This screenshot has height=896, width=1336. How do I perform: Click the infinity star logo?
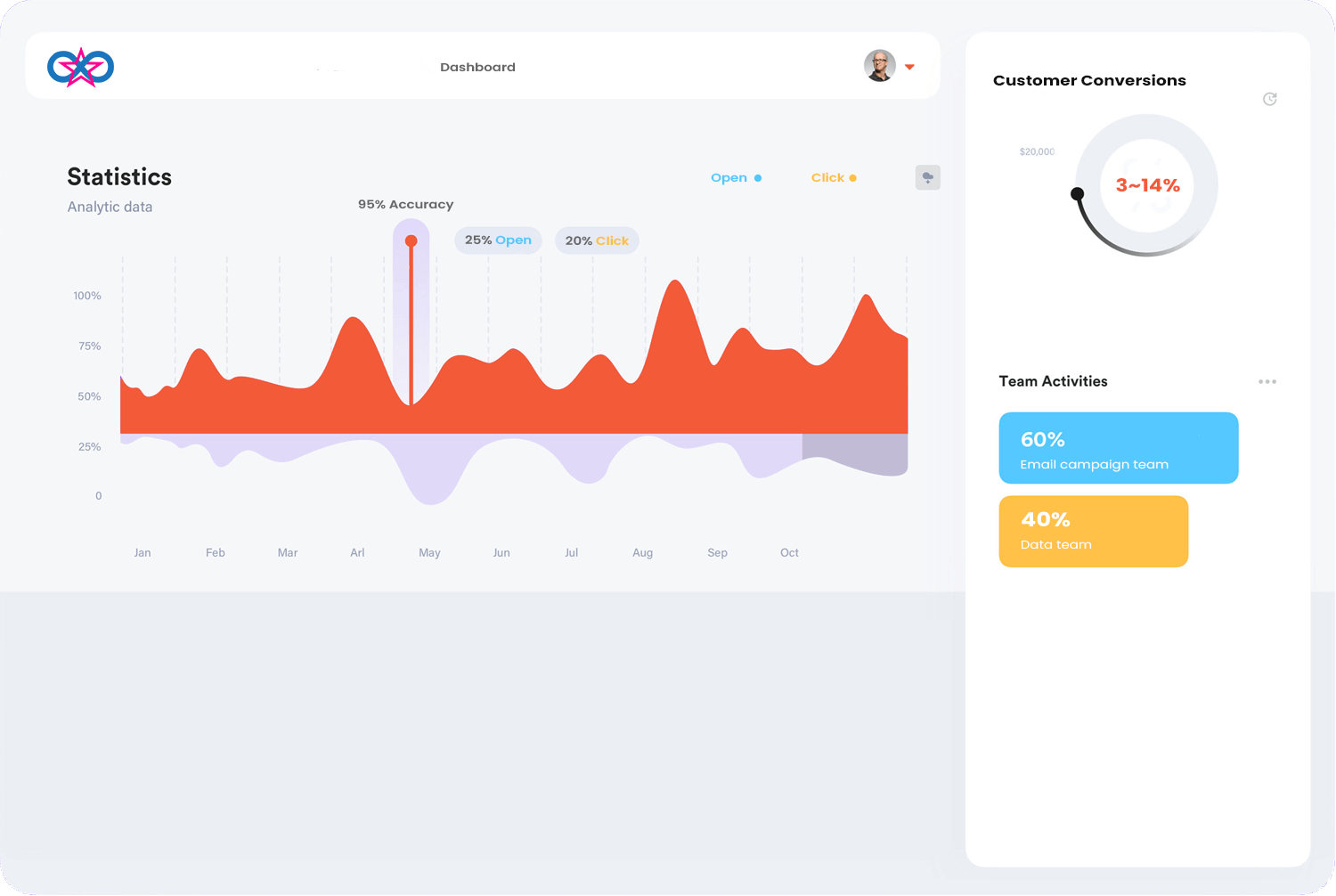click(80, 67)
